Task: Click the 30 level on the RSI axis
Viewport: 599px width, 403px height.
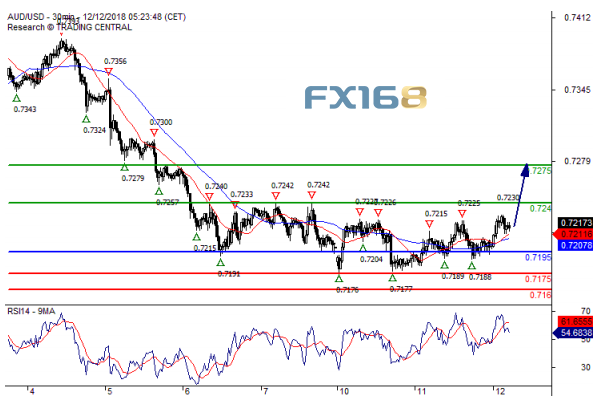Action: coord(586,367)
